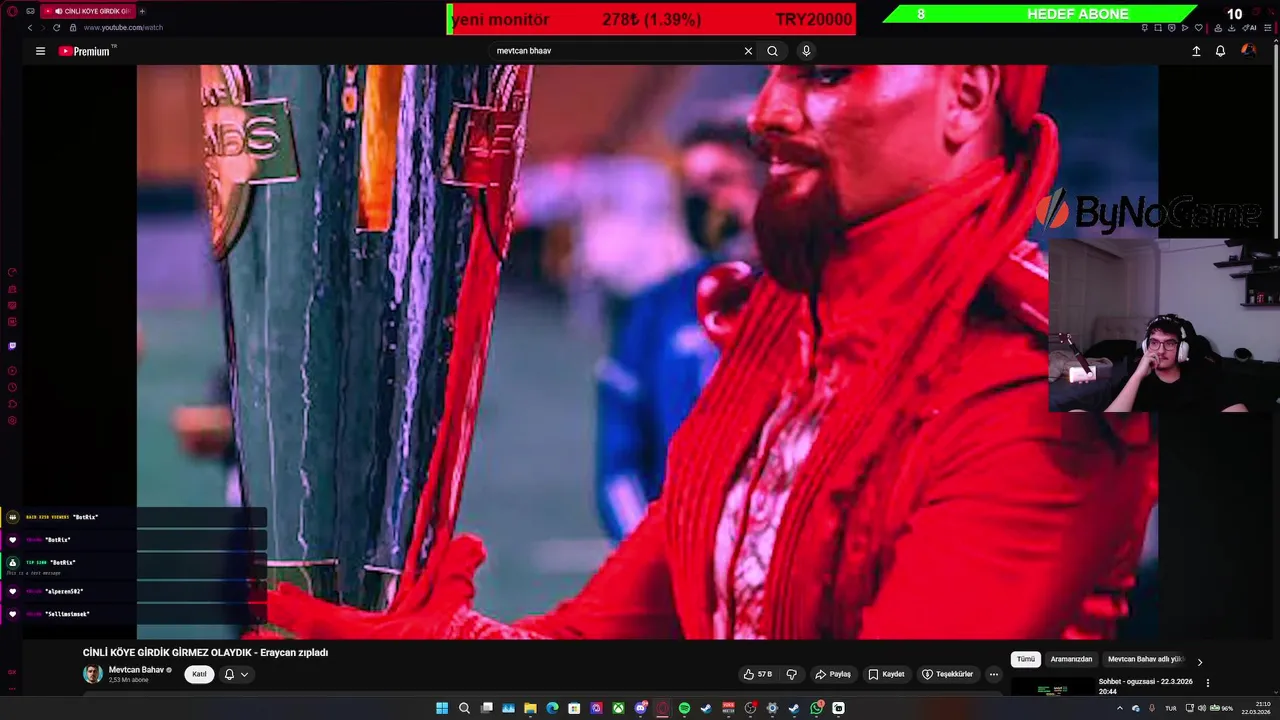Open Mevtcan Bahav channel name link
Viewport: 1280px width, 720px height.
(136, 670)
